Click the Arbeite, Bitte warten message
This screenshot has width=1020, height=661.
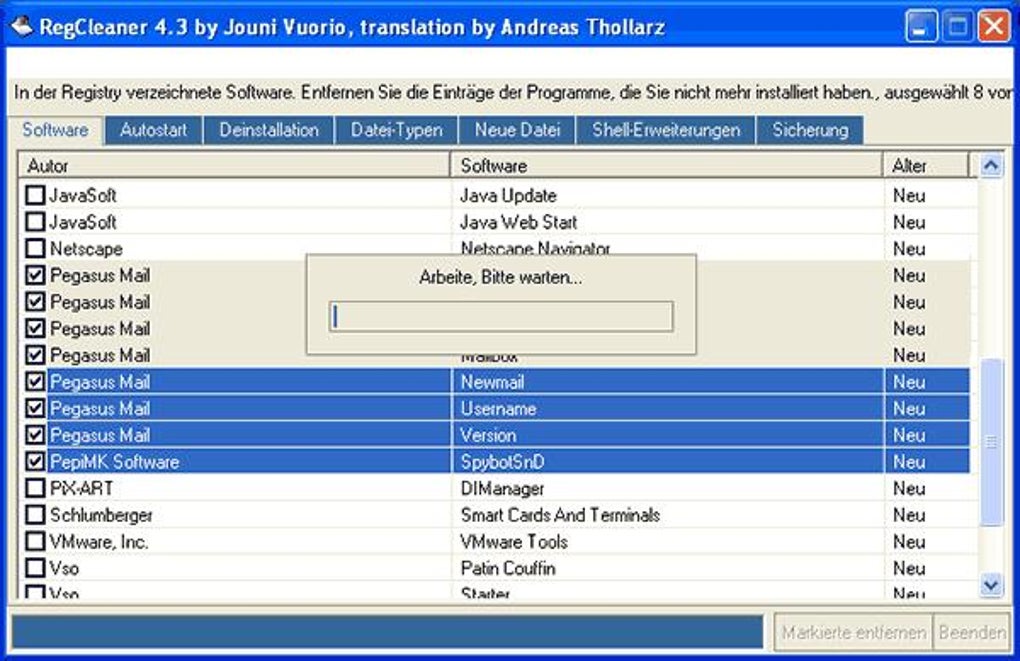[x=501, y=277]
